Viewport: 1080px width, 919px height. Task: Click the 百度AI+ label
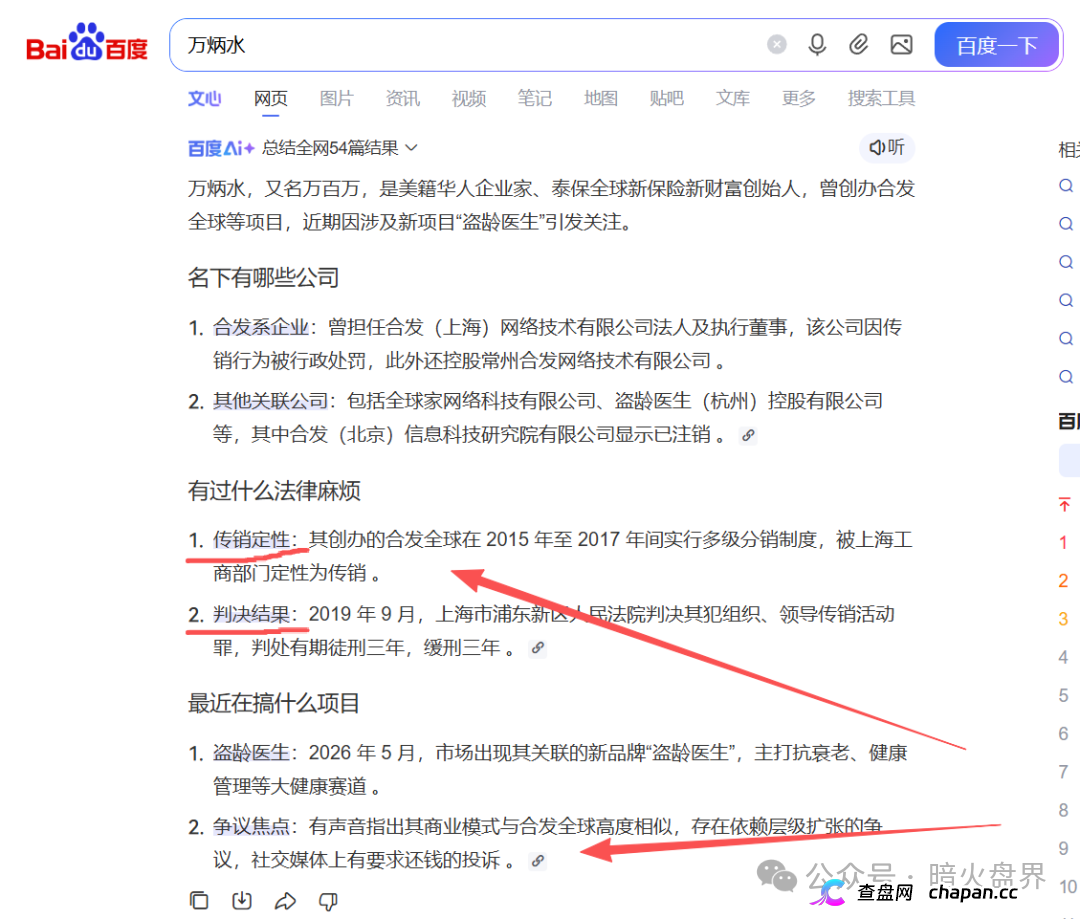pyautogui.click(x=221, y=148)
